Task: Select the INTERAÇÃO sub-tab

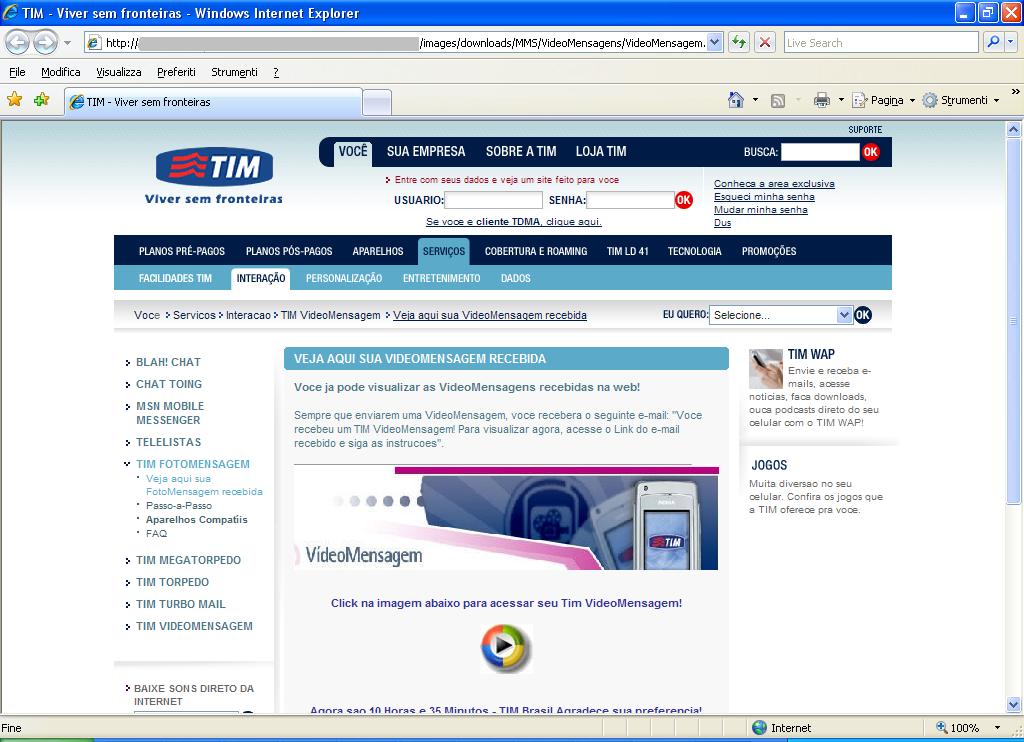Action: click(x=261, y=278)
